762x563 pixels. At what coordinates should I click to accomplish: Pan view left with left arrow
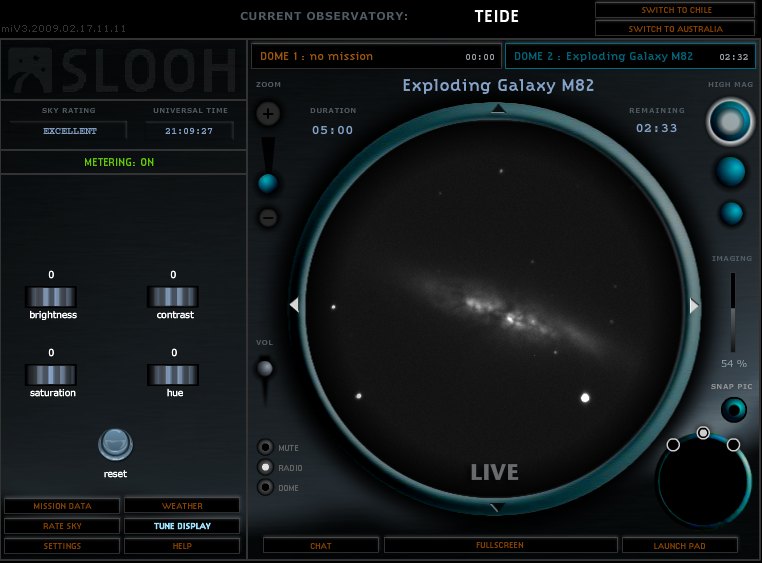coord(294,305)
